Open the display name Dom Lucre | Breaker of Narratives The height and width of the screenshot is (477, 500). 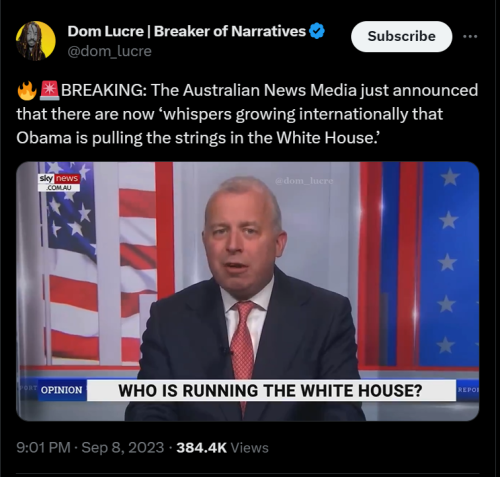pos(186,31)
